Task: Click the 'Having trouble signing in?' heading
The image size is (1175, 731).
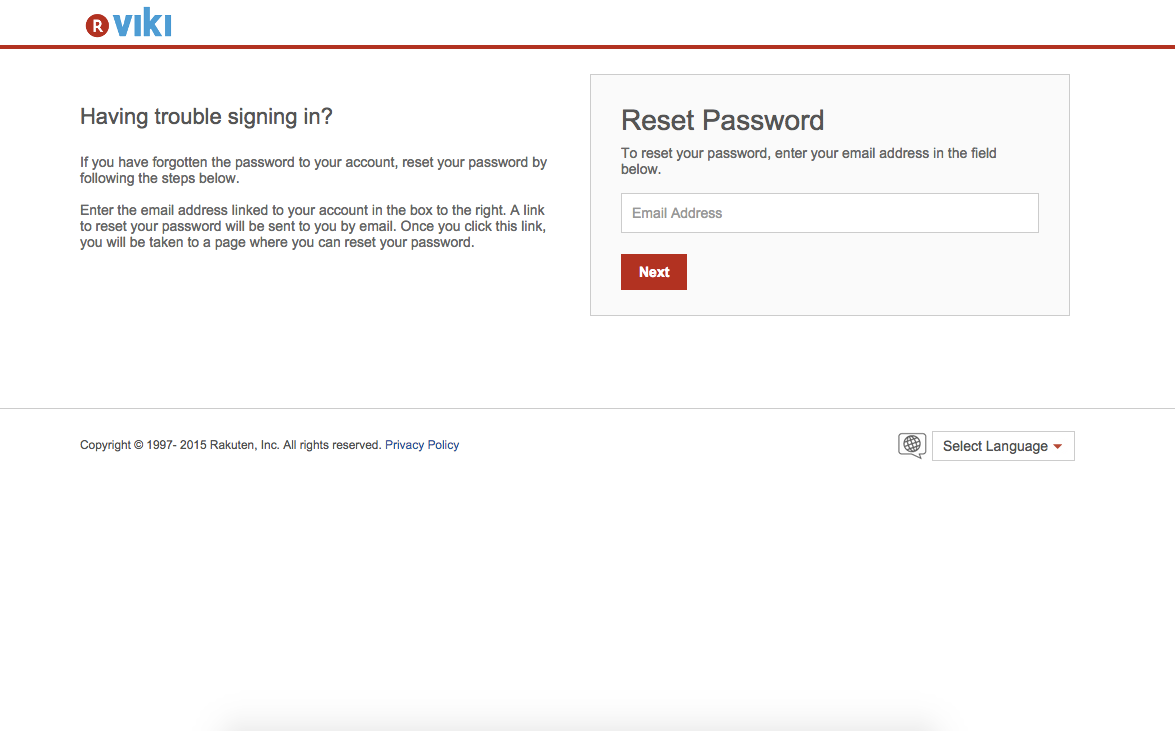Action: point(206,117)
